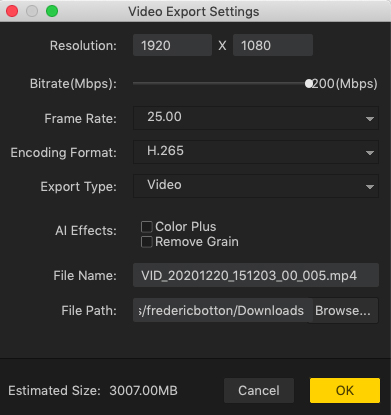The image size is (391, 415).
Task: Click the File Name input field
Action: click(x=256, y=275)
